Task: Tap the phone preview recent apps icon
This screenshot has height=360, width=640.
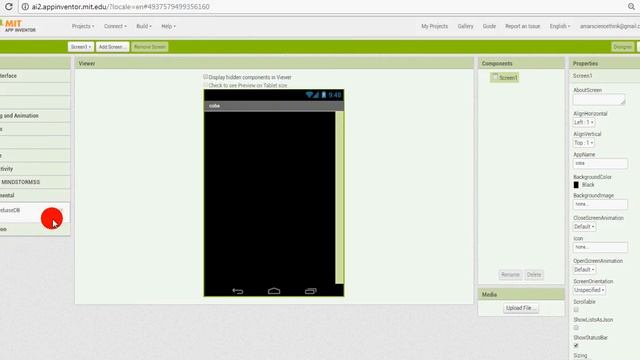Action: [x=311, y=291]
